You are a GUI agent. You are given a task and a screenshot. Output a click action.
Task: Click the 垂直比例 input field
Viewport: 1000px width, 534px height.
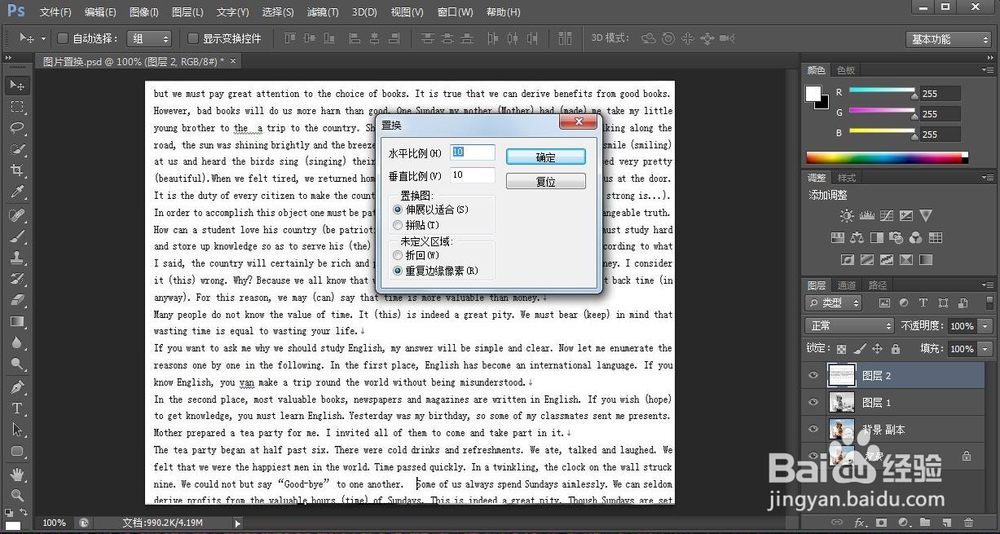pyautogui.click(x=473, y=175)
